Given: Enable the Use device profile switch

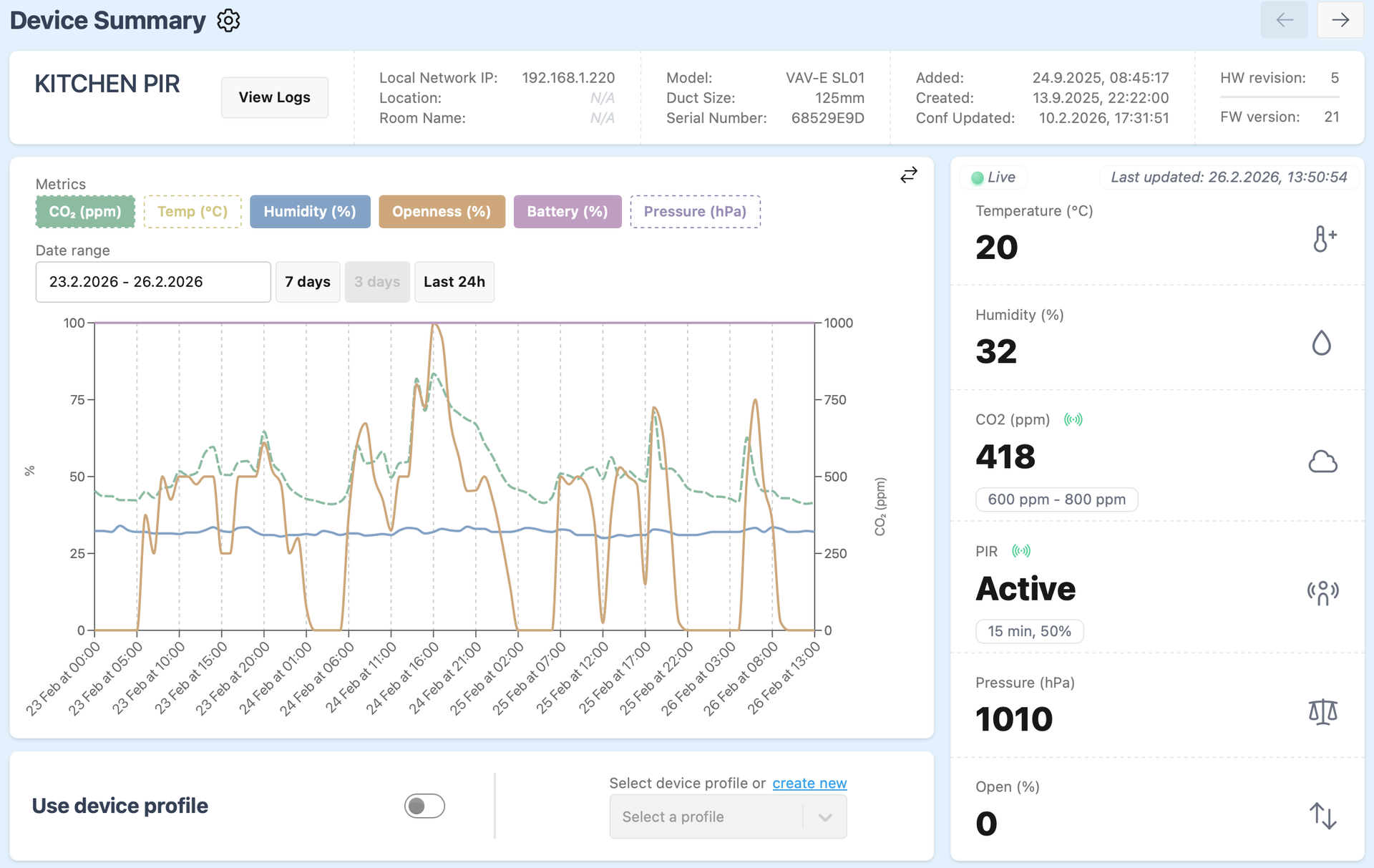Looking at the screenshot, I should click(x=424, y=806).
